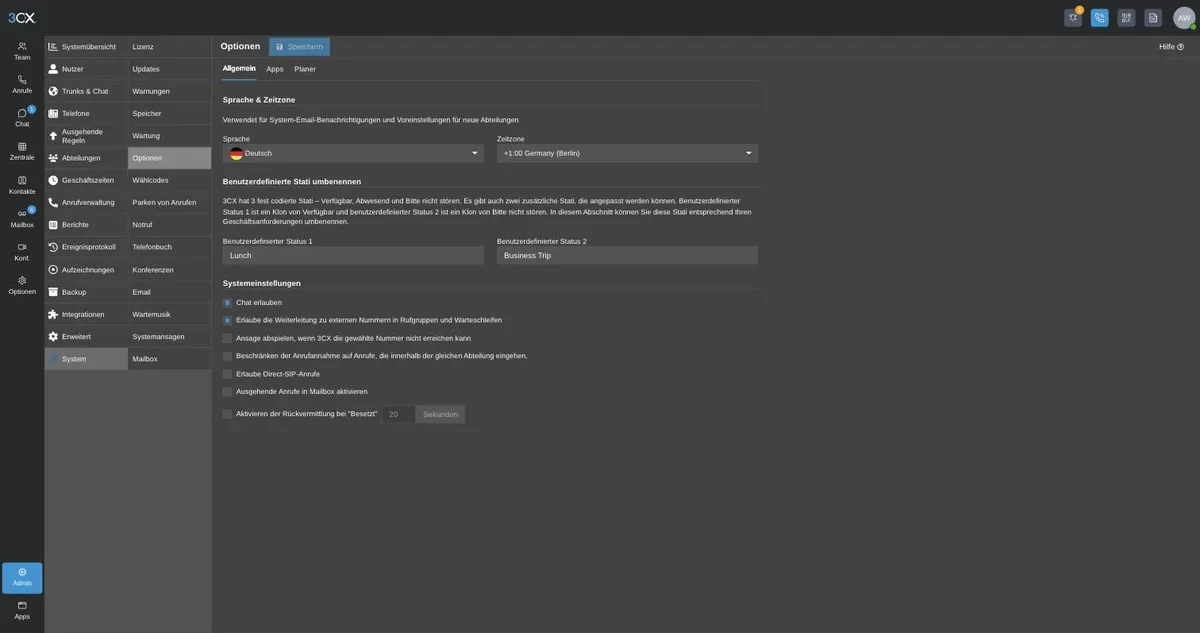Open Parken von Anrufen submenu item
Screen dimensions: 1200x633
(x=170, y=202)
